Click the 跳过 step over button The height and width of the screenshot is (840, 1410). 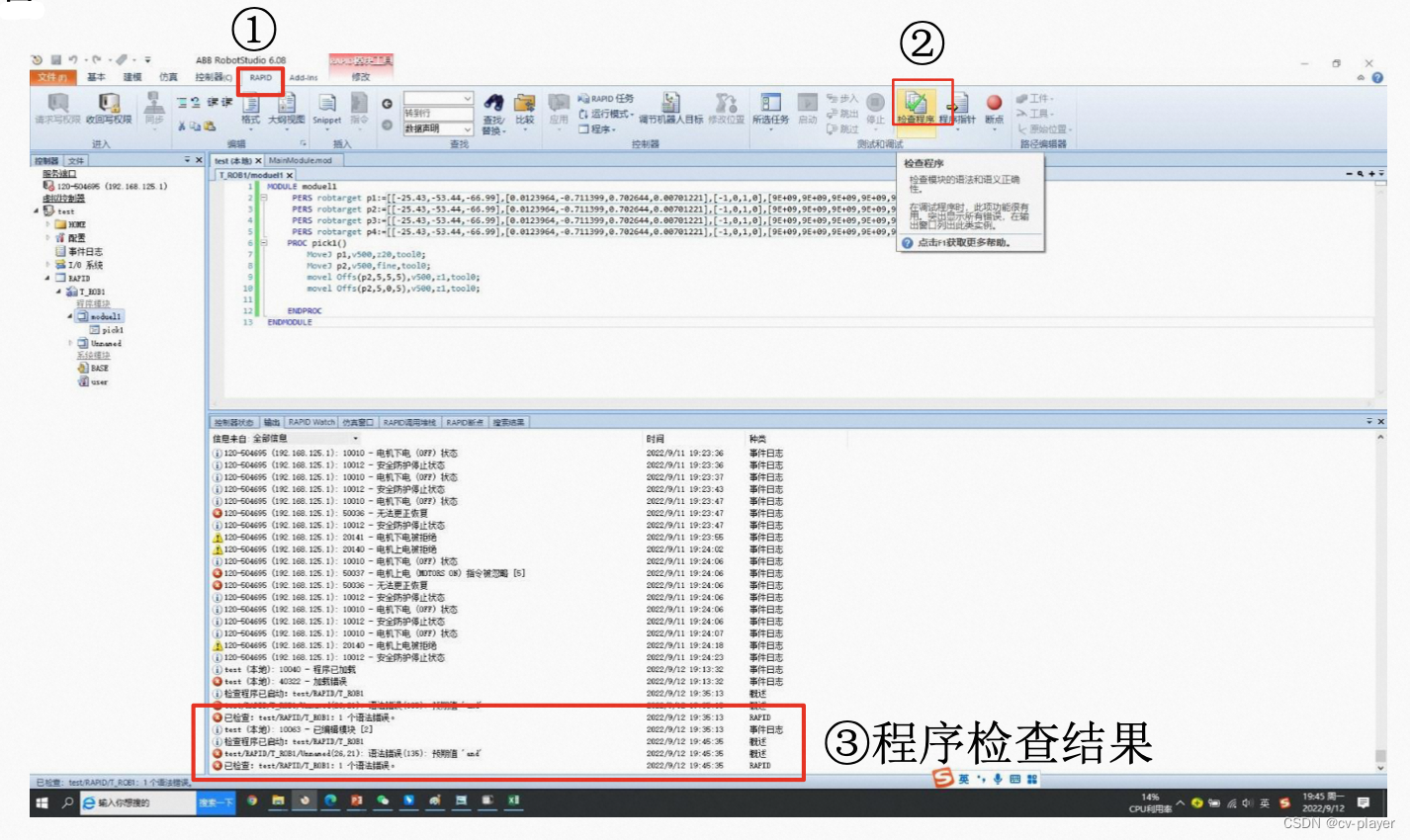[x=842, y=128]
